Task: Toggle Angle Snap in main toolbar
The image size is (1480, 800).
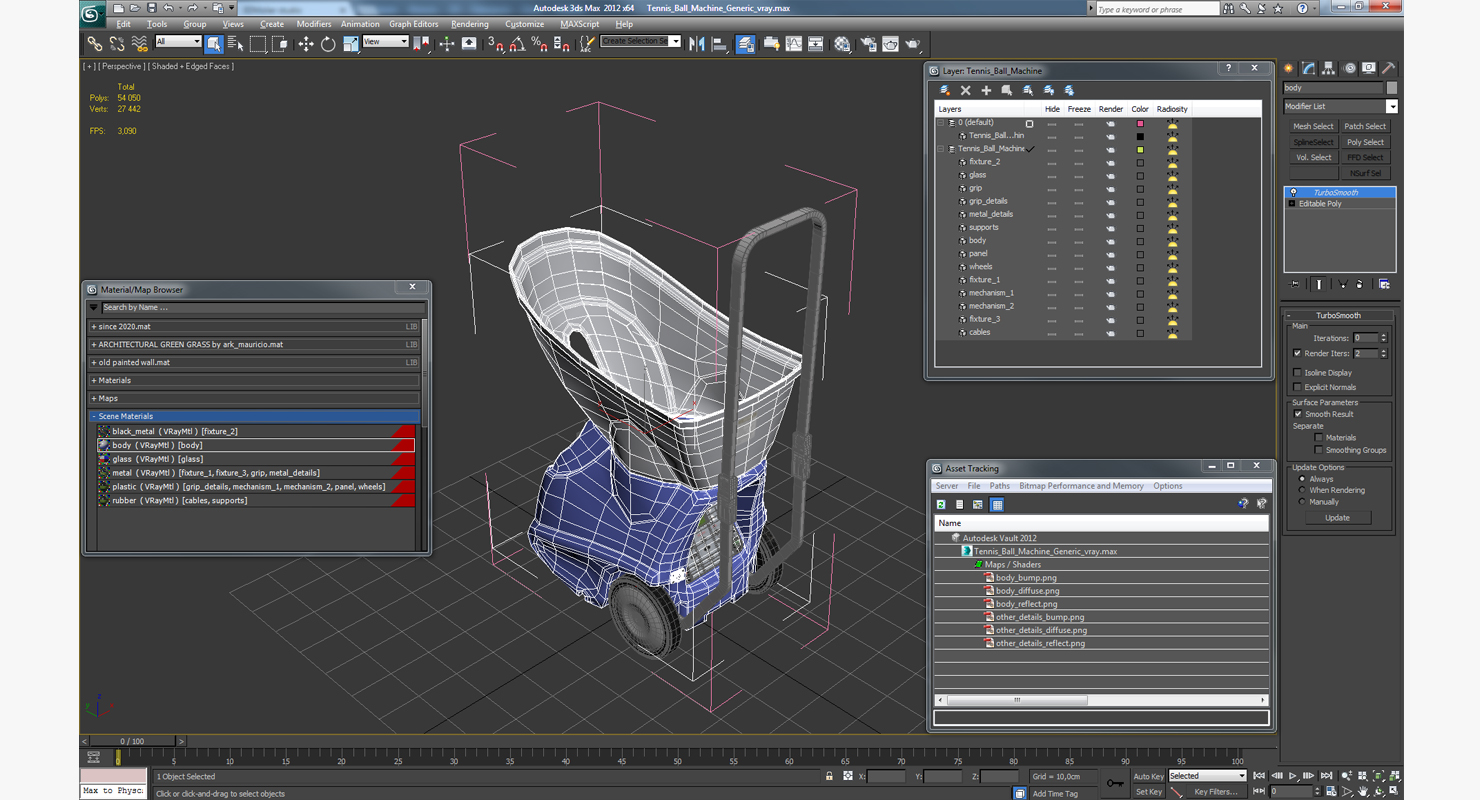Action: pos(517,44)
